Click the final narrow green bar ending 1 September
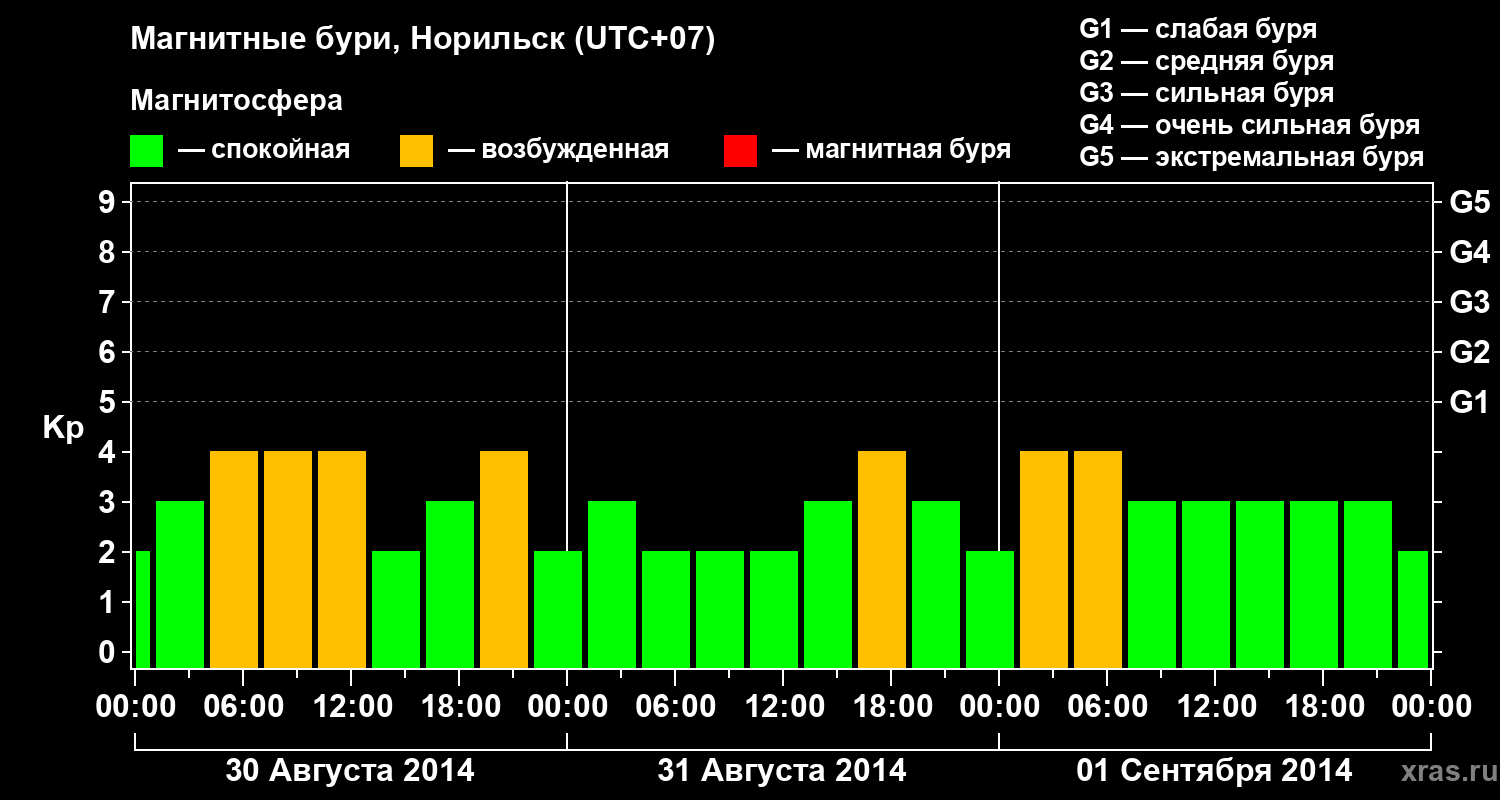The image size is (1500, 800). [1413, 610]
